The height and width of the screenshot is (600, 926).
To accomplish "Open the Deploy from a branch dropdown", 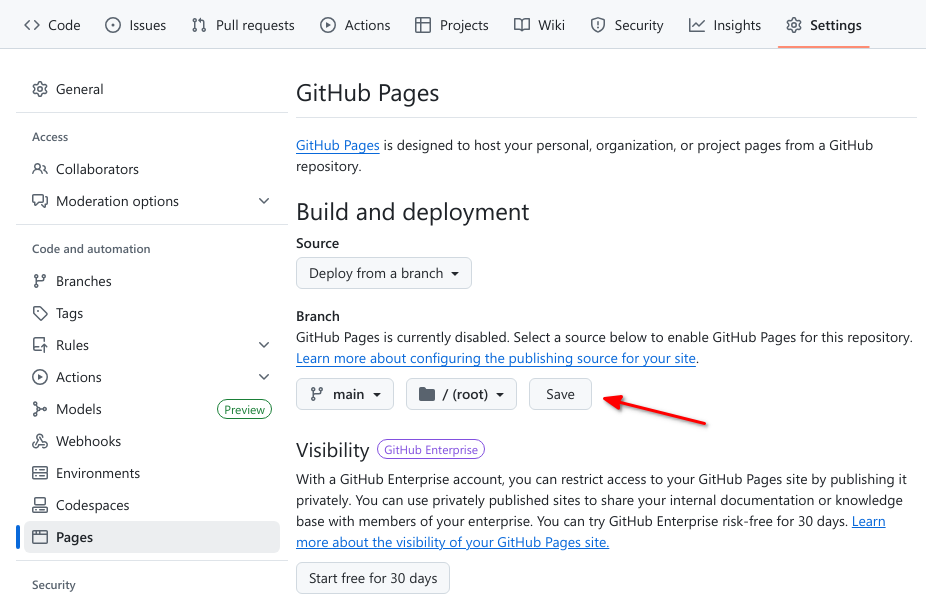I will pos(384,273).
